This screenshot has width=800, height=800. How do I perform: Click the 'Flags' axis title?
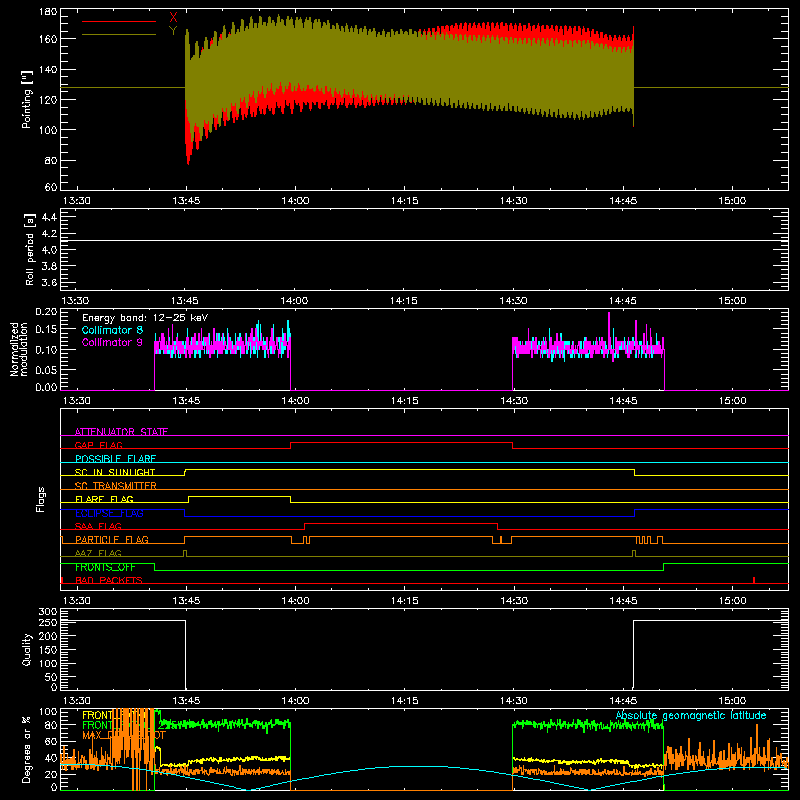click(x=41, y=499)
